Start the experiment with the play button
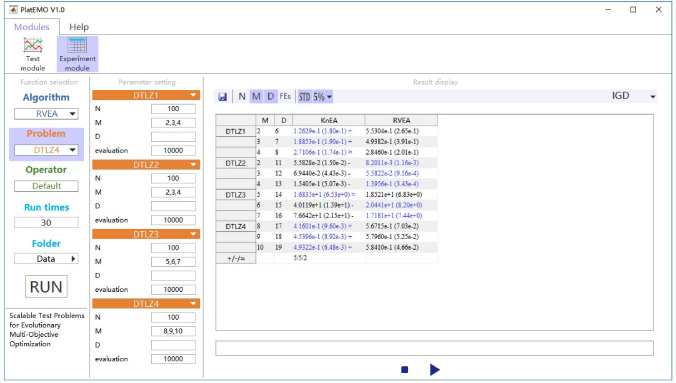The width and height of the screenshot is (676, 383). tap(435, 370)
